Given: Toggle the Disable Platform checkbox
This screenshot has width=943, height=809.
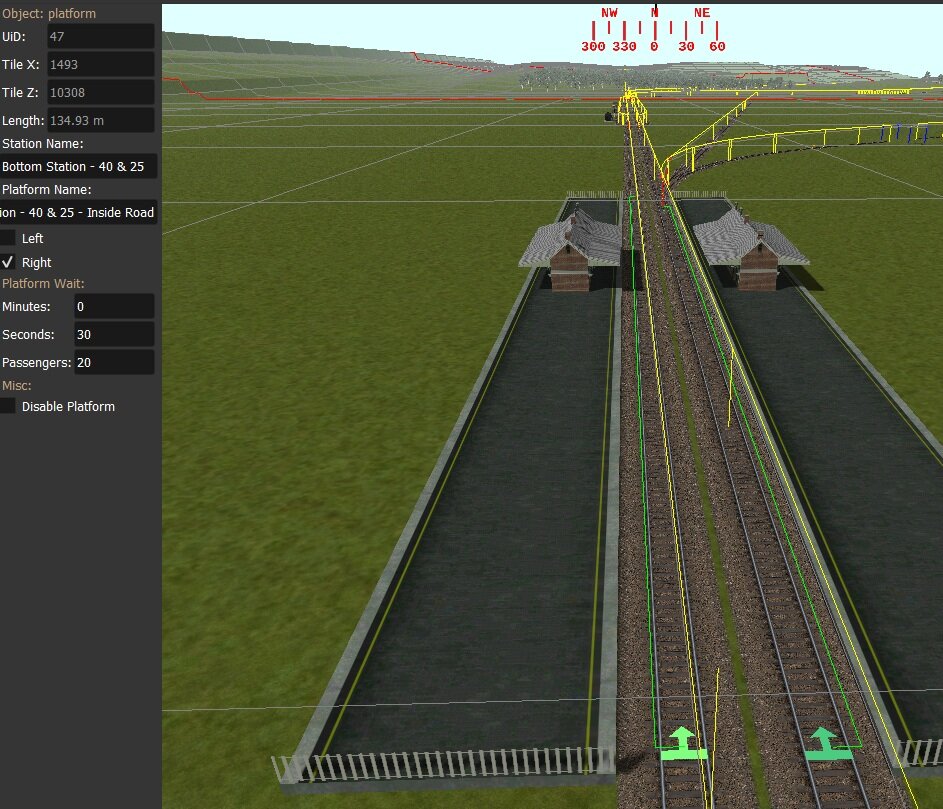Looking at the screenshot, I should point(8,407).
